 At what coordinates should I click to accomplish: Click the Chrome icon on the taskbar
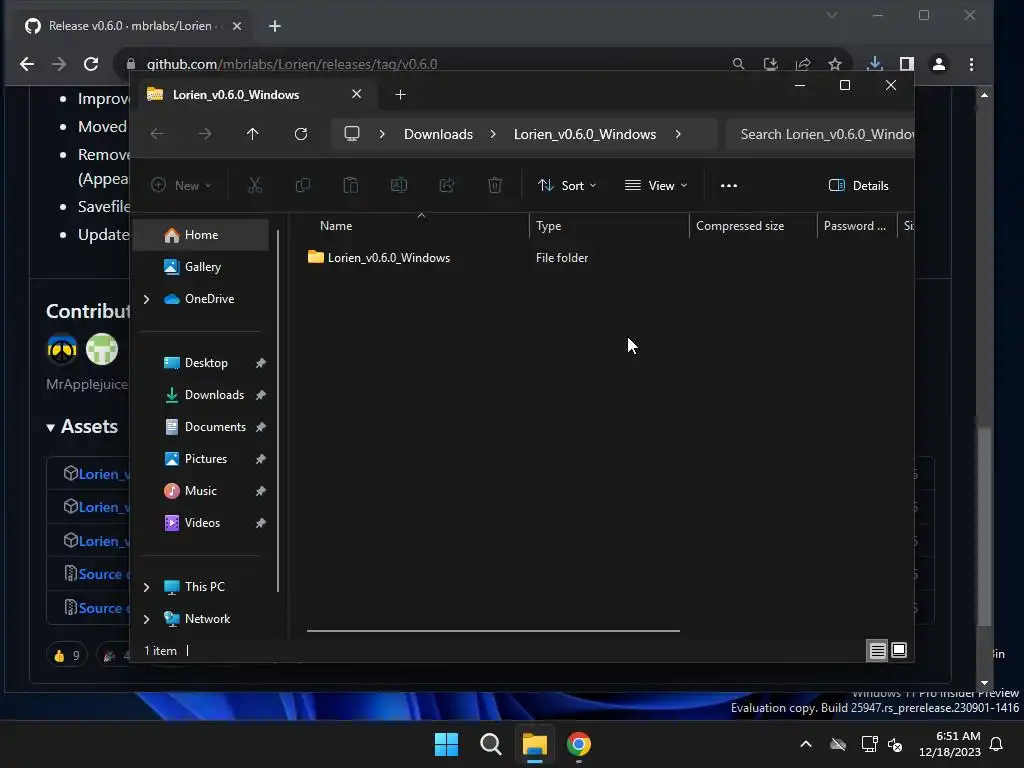[x=579, y=744]
